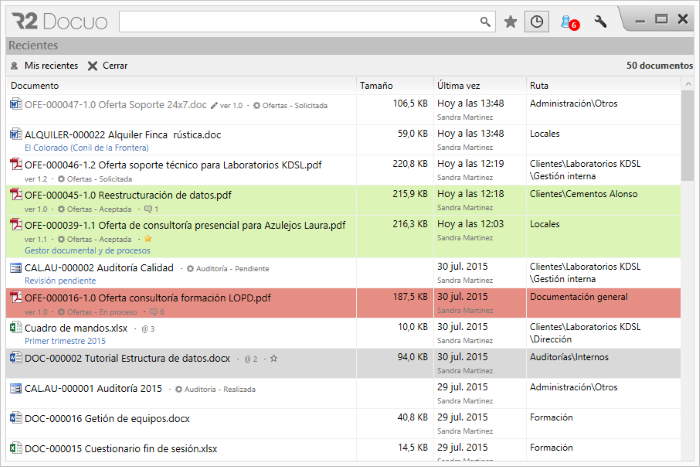Click attachments clip on DOC-000002 Tutorial
700x467 pixels.
(248, 359)
